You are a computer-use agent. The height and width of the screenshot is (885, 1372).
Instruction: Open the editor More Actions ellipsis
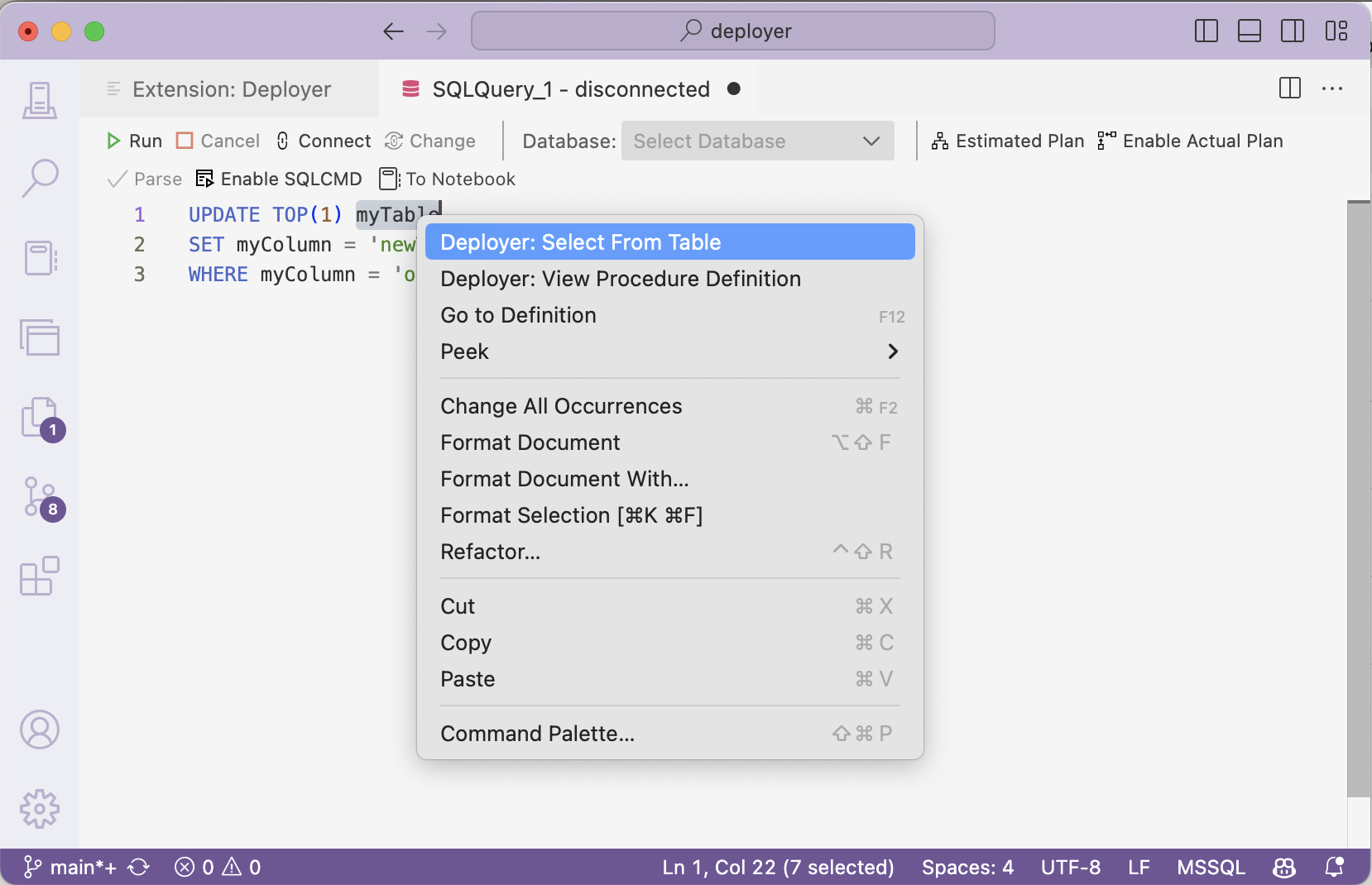pos(1332,88)
